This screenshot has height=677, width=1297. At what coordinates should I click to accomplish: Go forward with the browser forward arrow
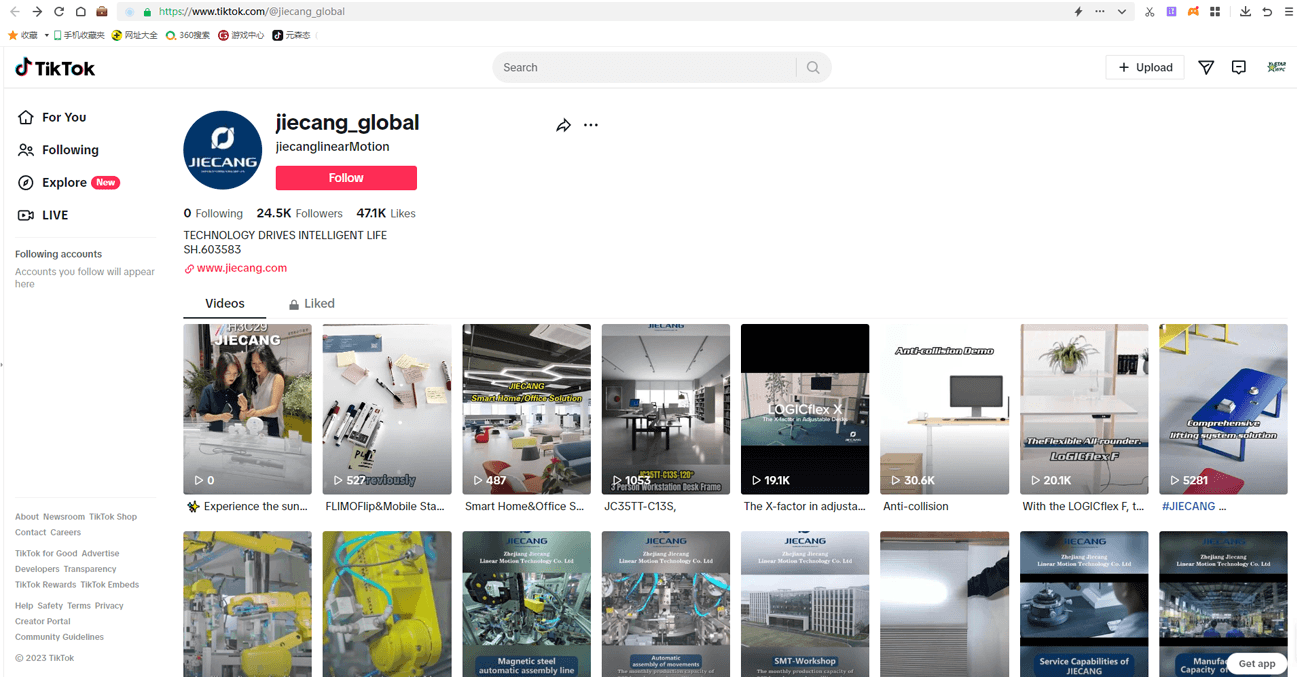pyautogui.click(x=37, y=12)
